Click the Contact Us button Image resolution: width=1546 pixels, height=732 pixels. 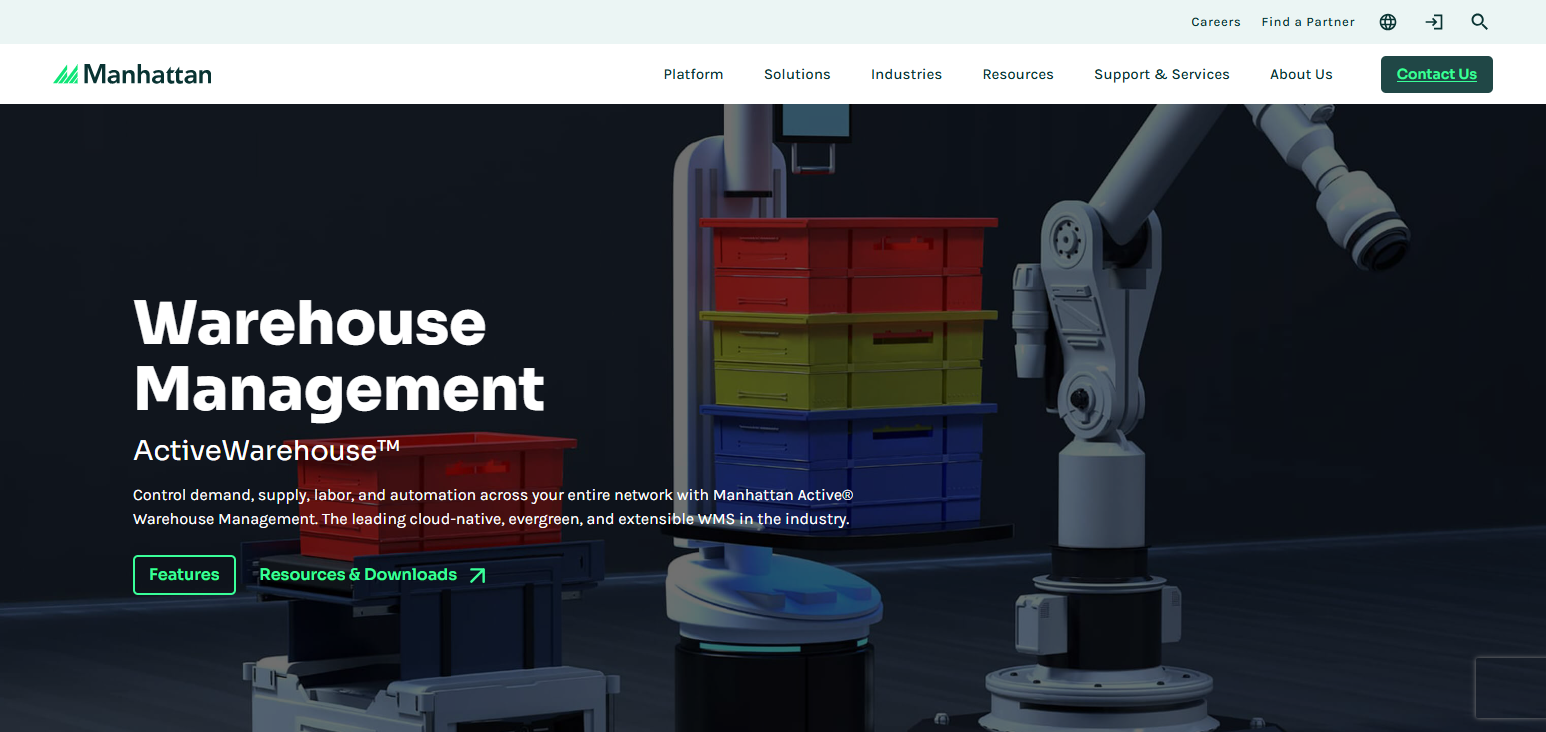tap(1437, 74)
